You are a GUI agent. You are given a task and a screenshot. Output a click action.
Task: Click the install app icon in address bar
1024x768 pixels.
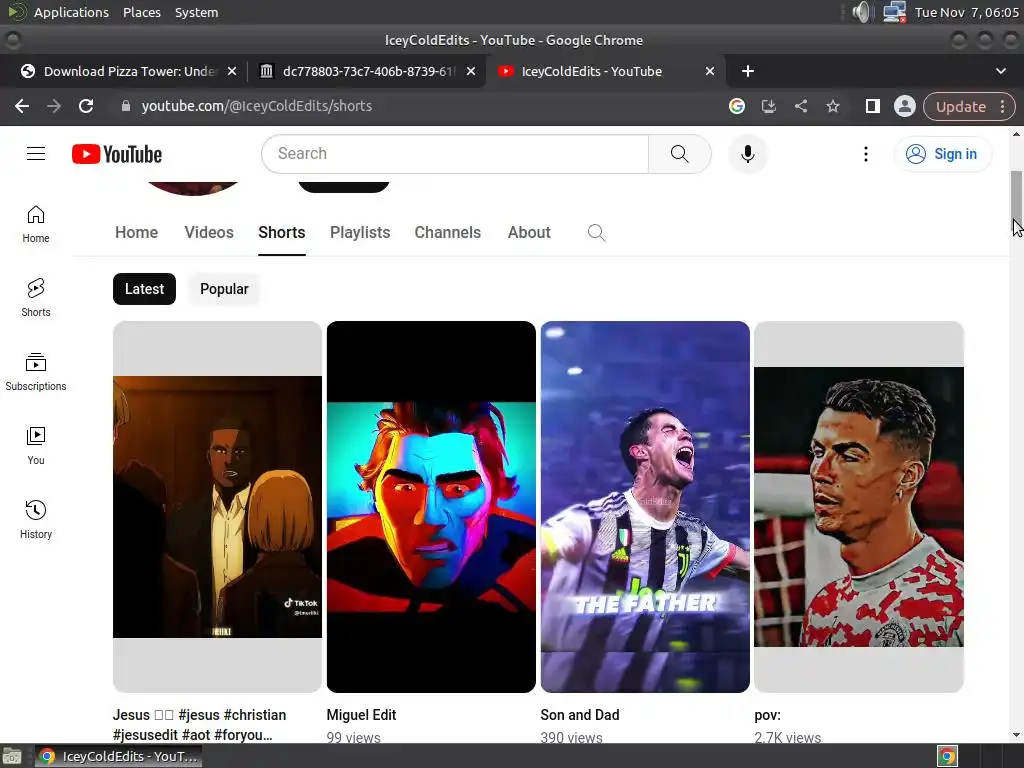pos(769,106)
